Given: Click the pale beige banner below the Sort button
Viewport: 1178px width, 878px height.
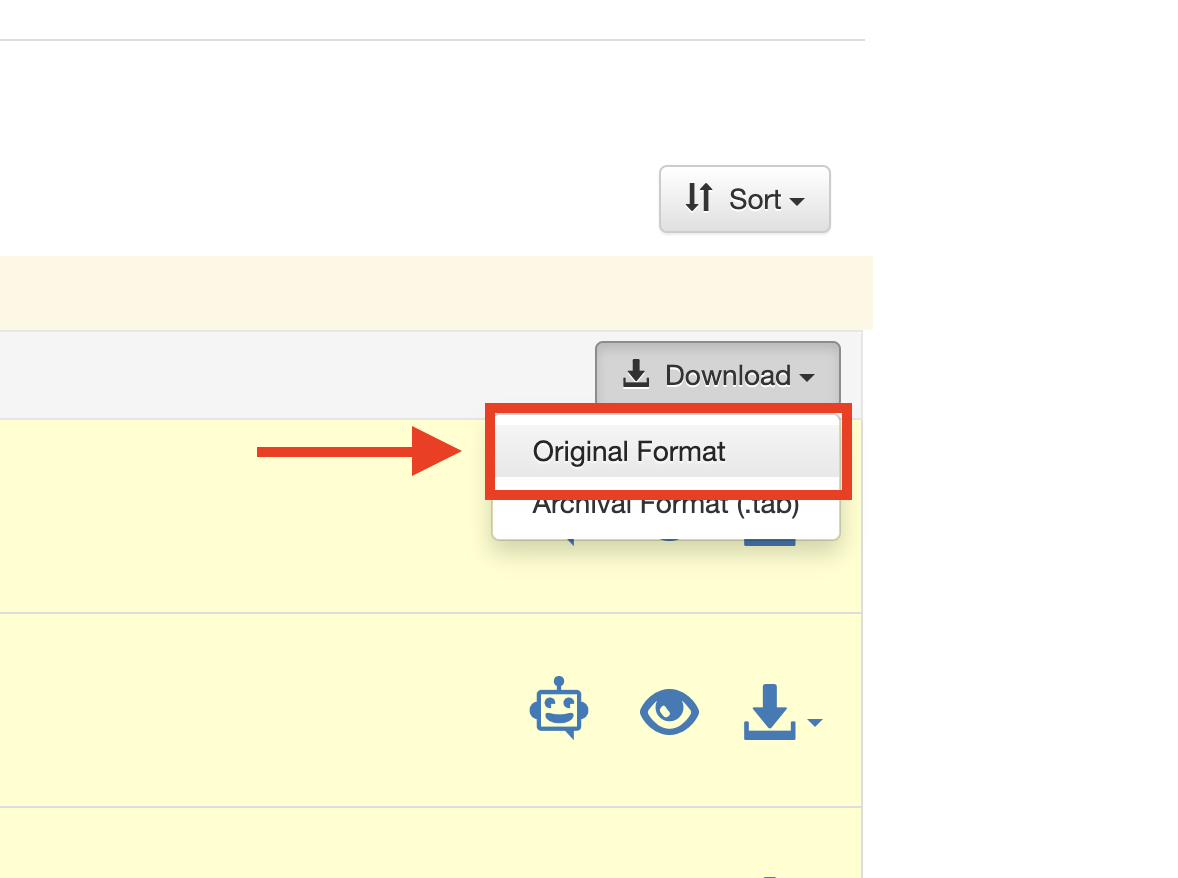Looking at the screenshot, I should (x=400, y=292).
